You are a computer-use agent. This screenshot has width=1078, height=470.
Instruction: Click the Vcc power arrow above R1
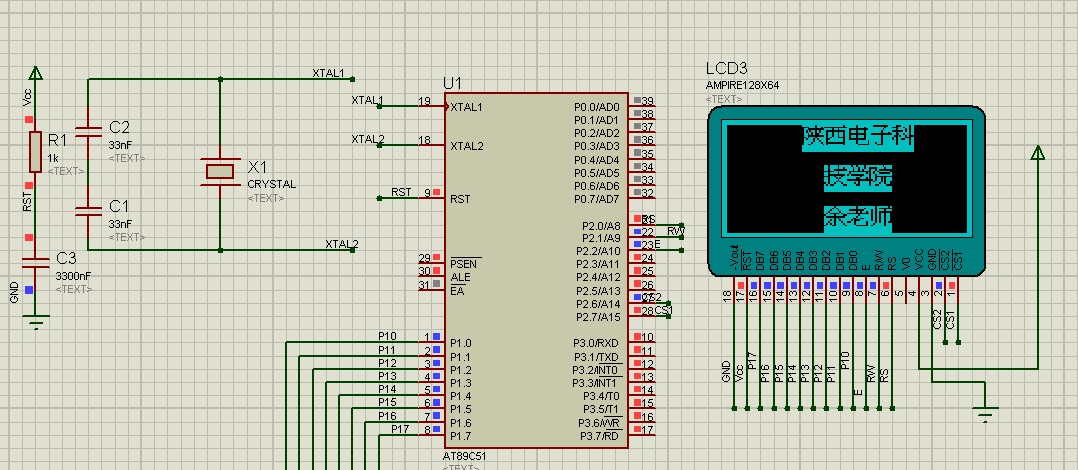click(x=36, y=73)
